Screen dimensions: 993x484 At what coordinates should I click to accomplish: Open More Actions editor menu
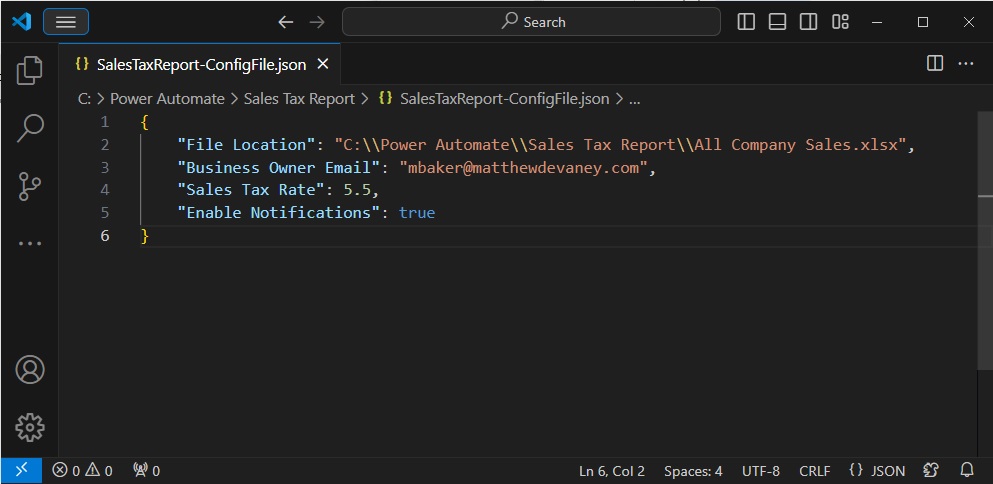(966, 63)
